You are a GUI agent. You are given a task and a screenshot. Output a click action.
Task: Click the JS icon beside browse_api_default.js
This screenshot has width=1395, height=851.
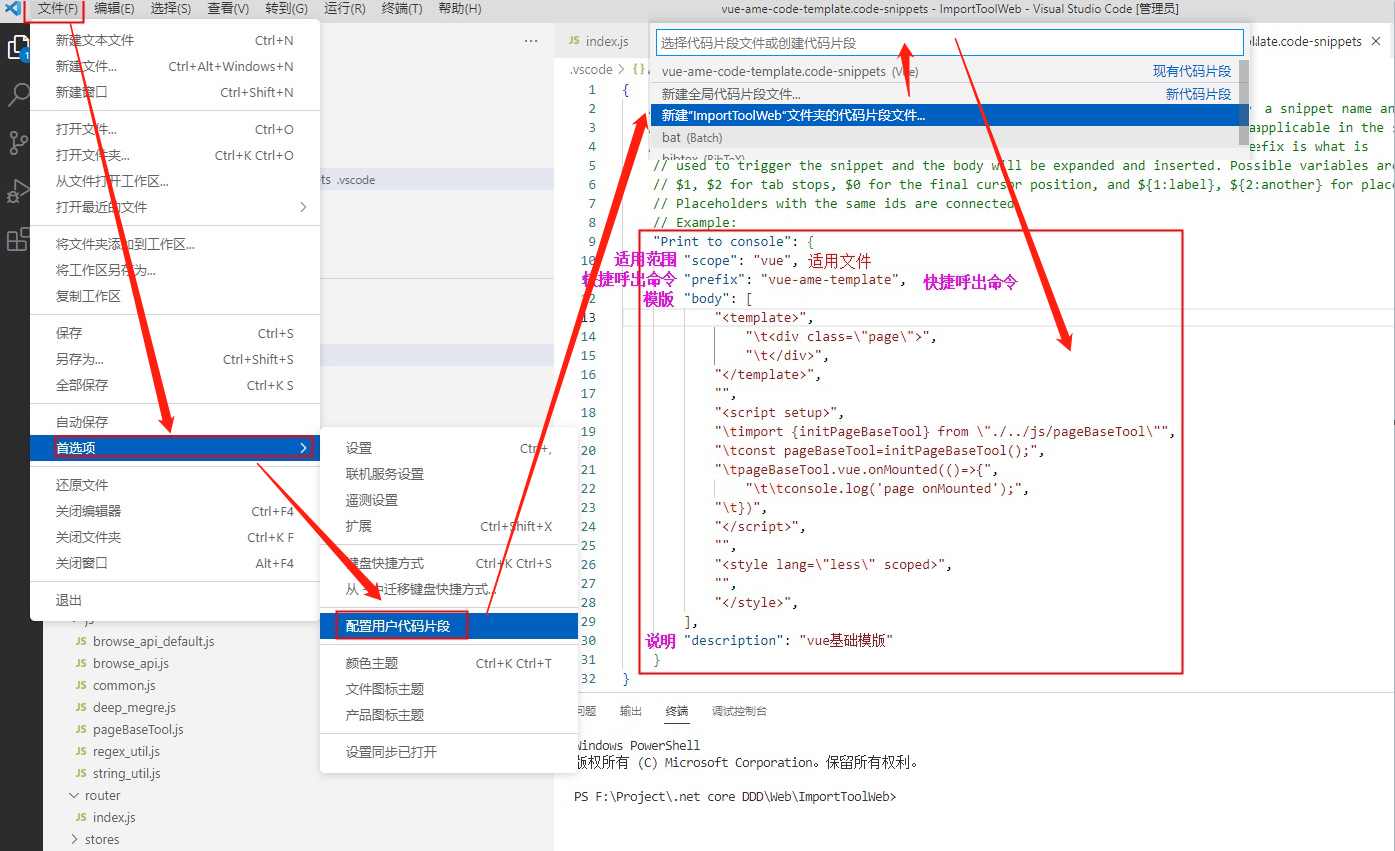coord(82,642)
